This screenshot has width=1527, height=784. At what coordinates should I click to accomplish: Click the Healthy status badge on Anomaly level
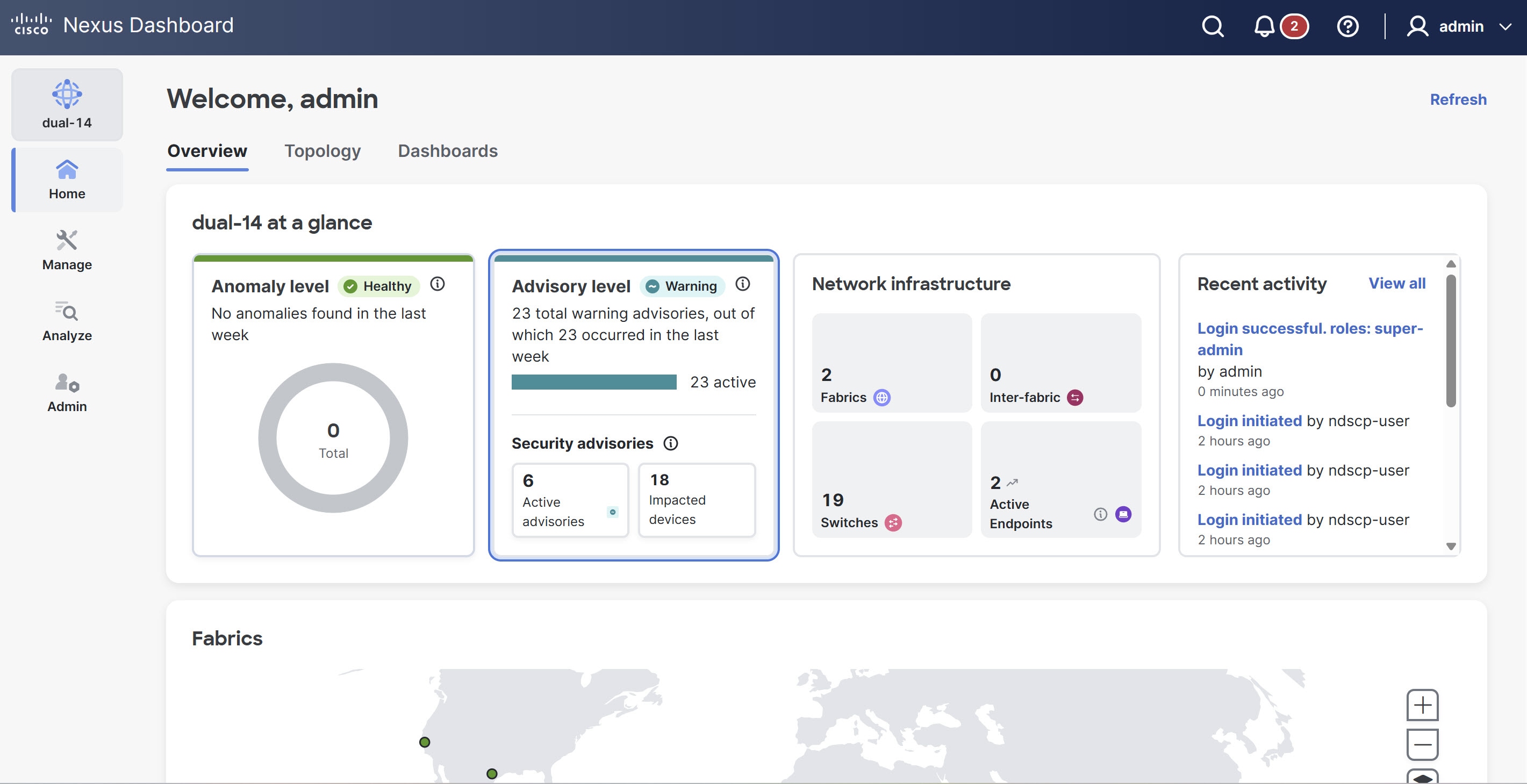pyautogui.click(x=378, y=286)
